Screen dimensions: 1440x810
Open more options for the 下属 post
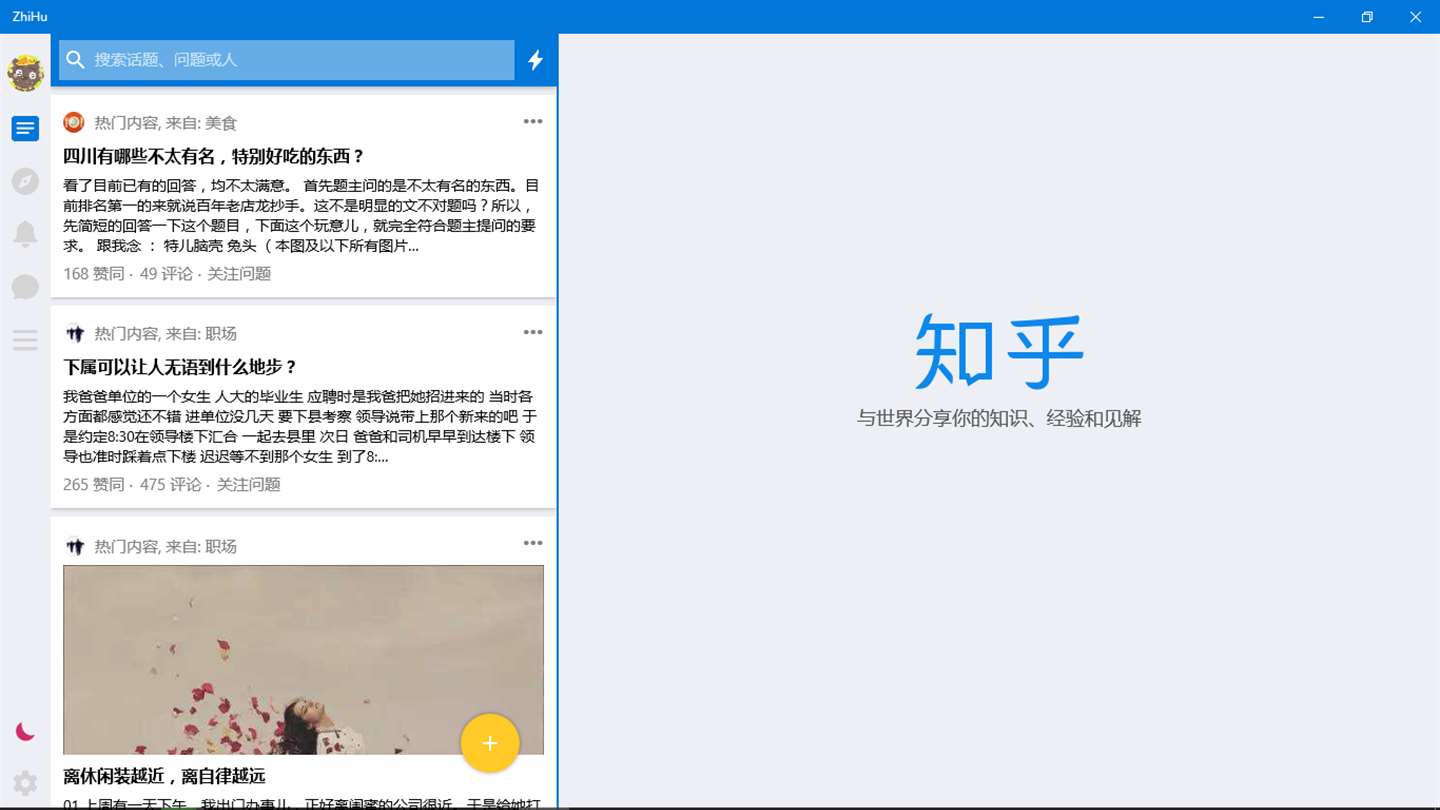click(x=533, y=332)
